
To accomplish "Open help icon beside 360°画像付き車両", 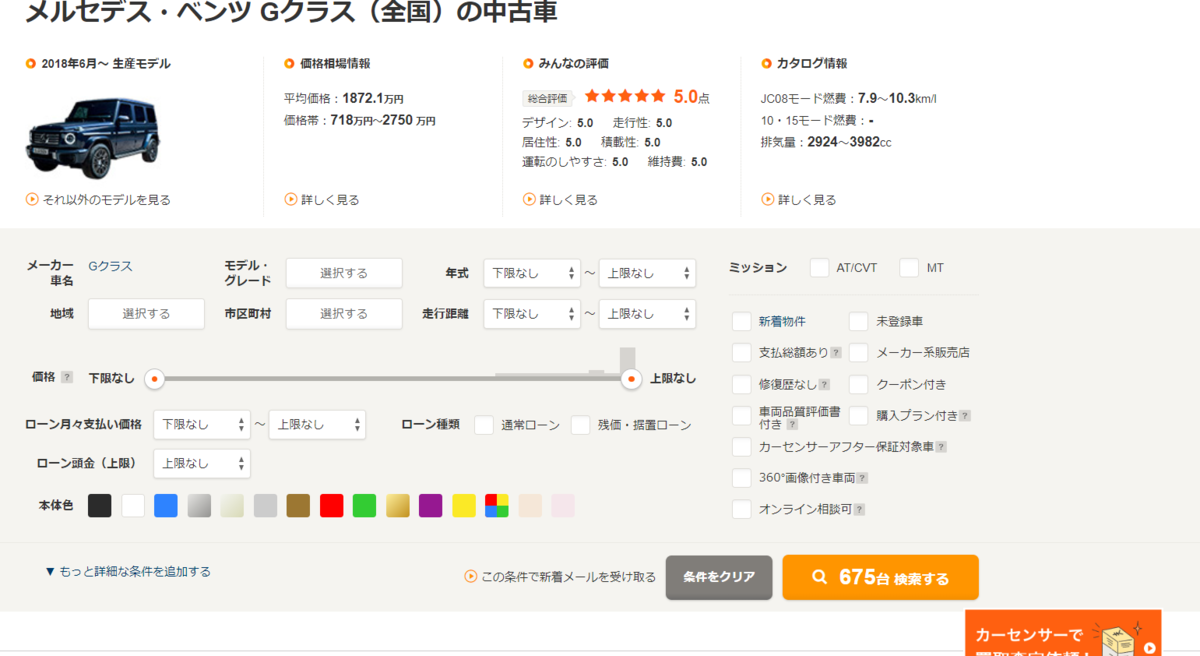I will point(862,478).
